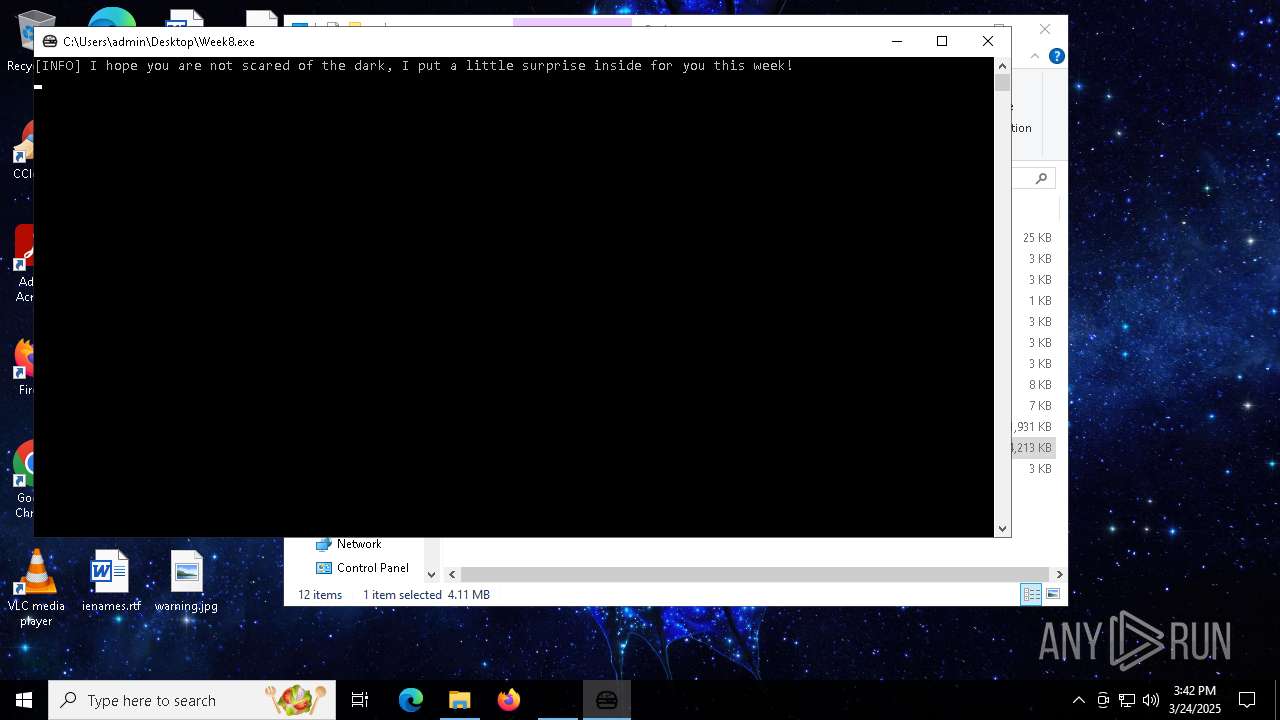
Task: Select Control Panel in Explorer navigation pane
Action: tap(362, 568)
